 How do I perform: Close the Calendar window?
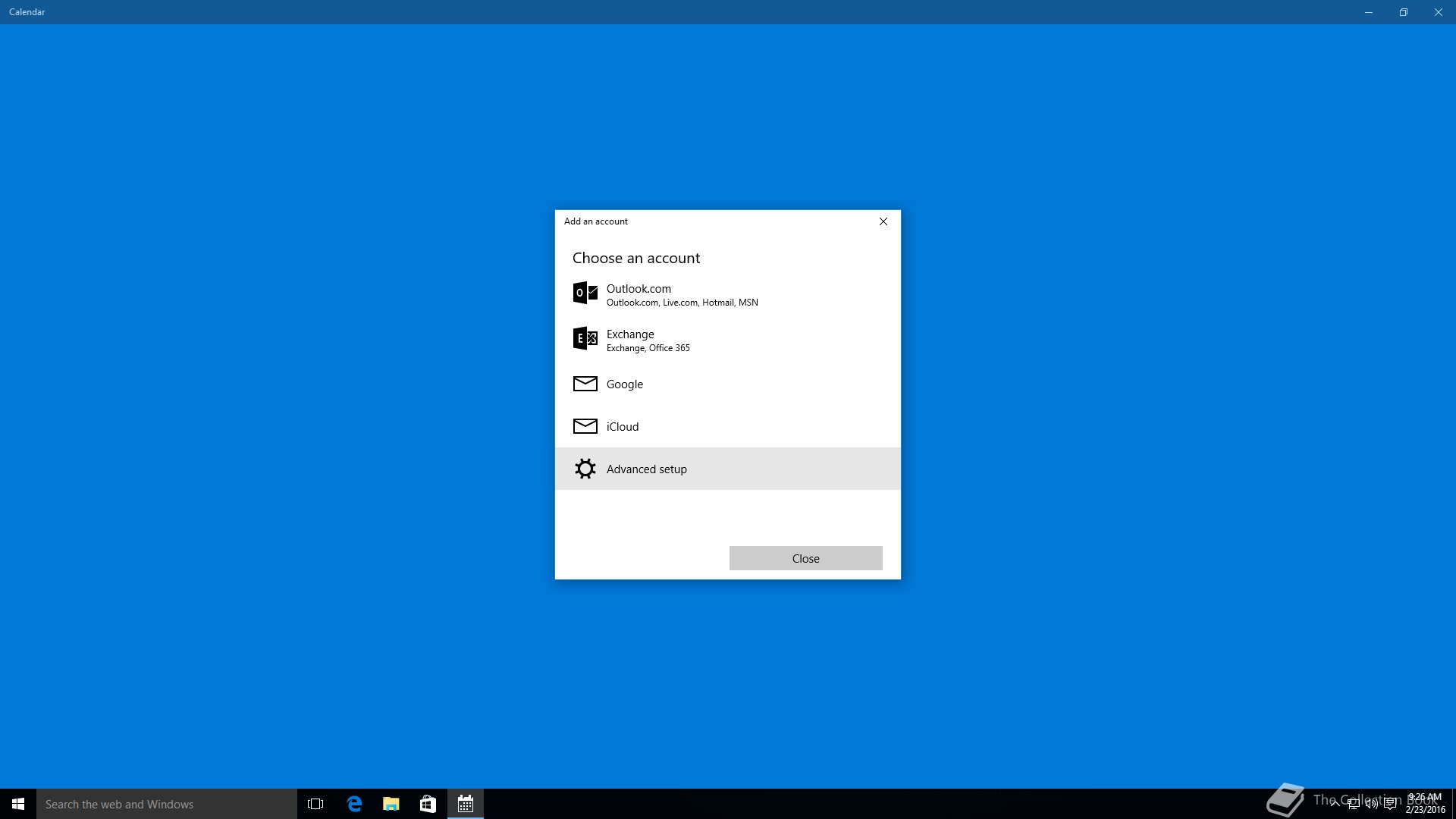1439,12
